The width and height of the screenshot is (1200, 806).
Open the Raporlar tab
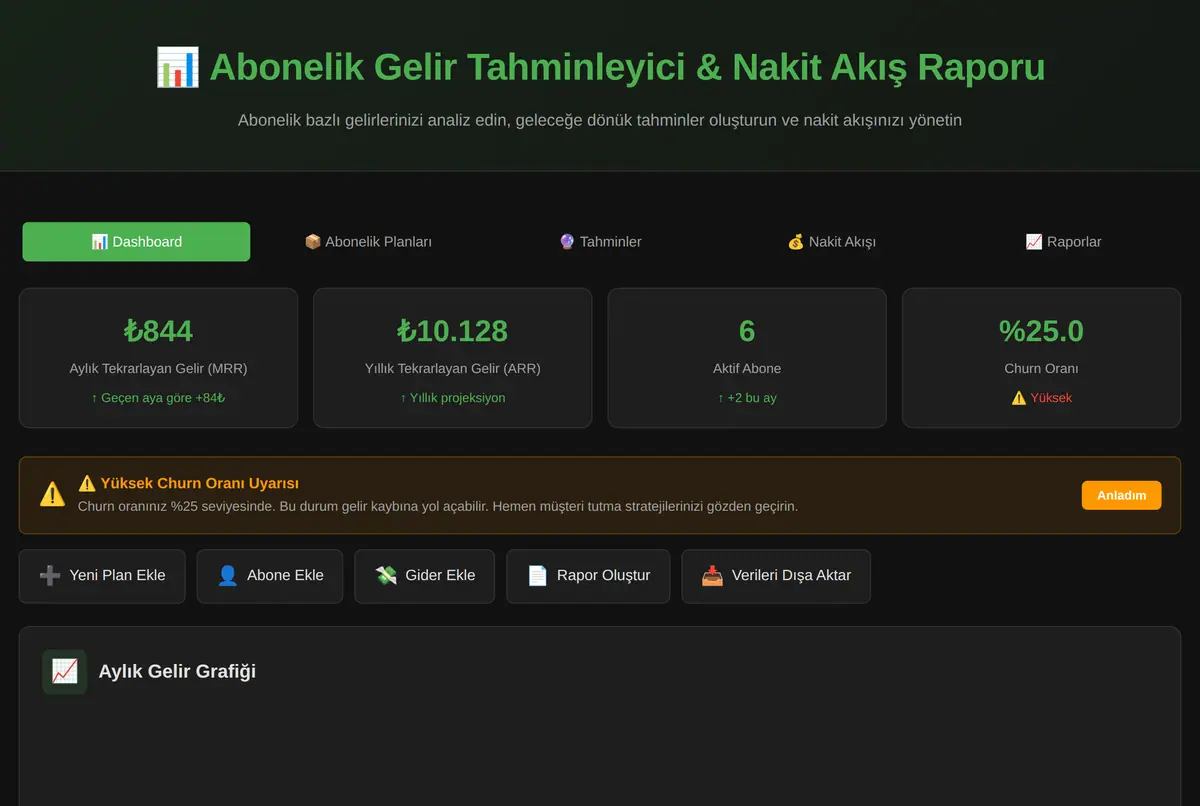point(1064,242)
